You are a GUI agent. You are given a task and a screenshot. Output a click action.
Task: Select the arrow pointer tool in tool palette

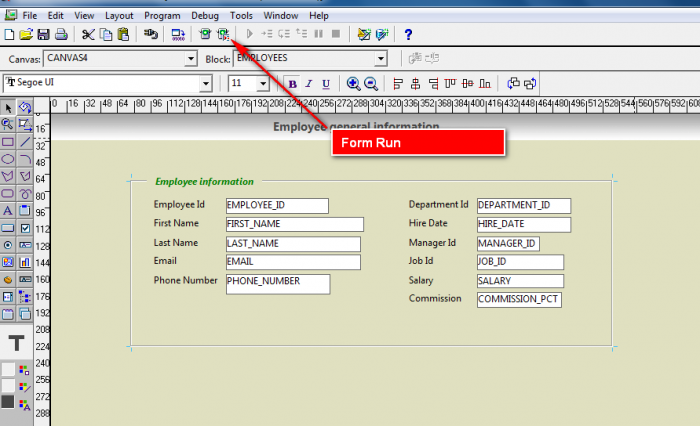click(8, 108)
